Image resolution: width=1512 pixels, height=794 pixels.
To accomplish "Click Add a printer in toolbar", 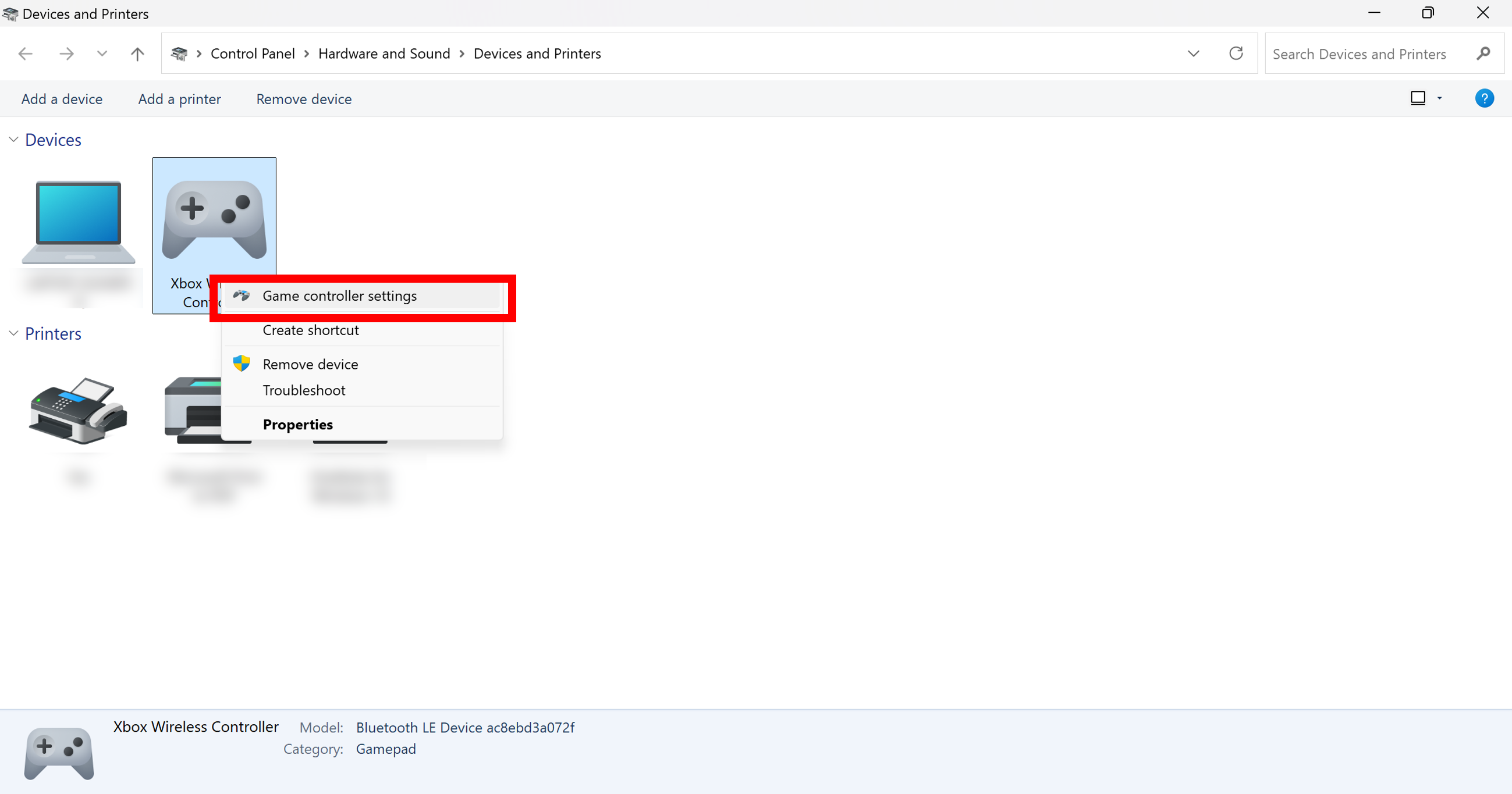I will (179, 99).
